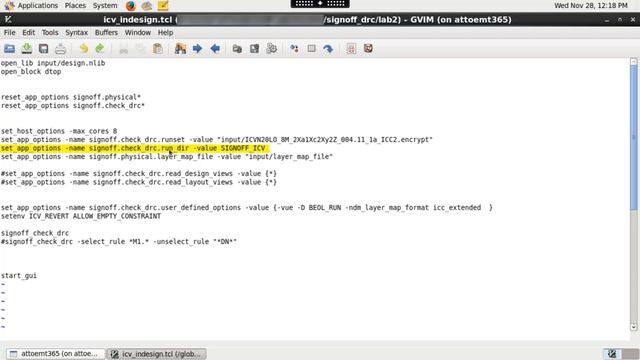This screenshot has height=360, width=640.
Task: Undo the last edit
Action: pyautogui.click(x=84, y=49)
